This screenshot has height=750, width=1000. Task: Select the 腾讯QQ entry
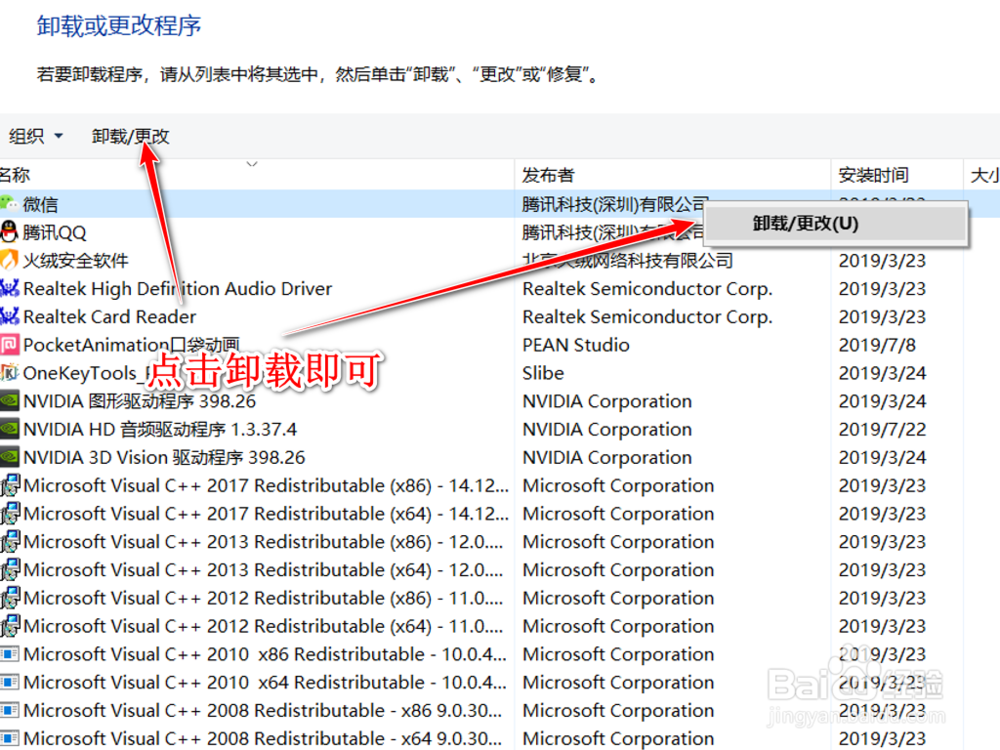point(54,232)
